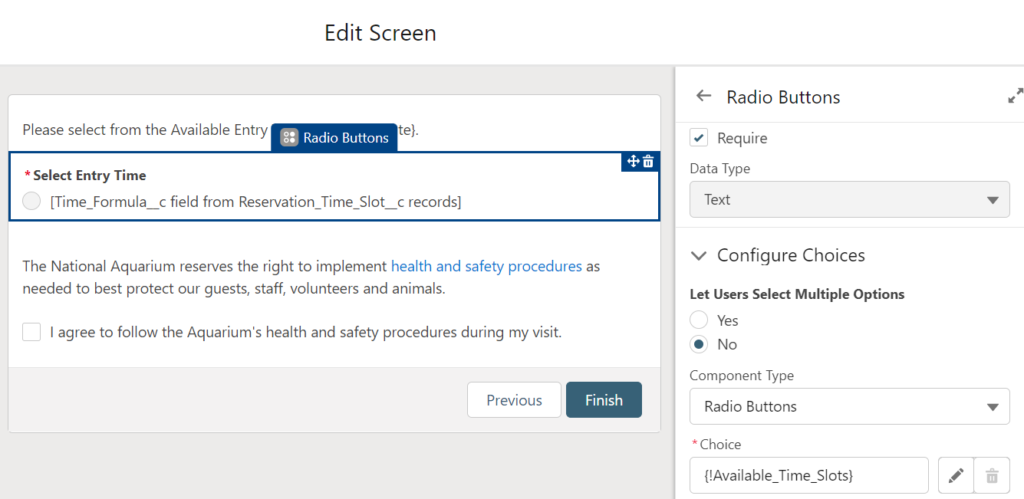Click the expand panel arrows icon
This screenshot has height=499, width=1024.
[x=1015, y=95]
